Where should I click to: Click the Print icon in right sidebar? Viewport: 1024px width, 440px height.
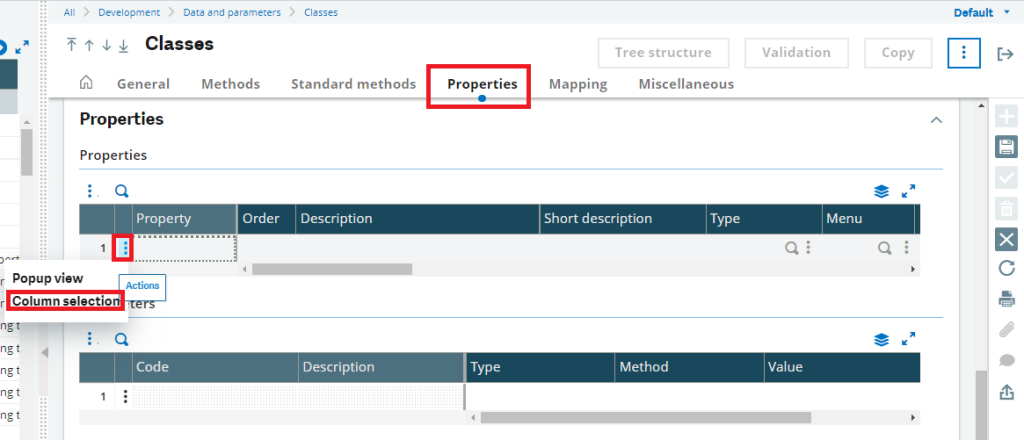[x=1006, y=300]
